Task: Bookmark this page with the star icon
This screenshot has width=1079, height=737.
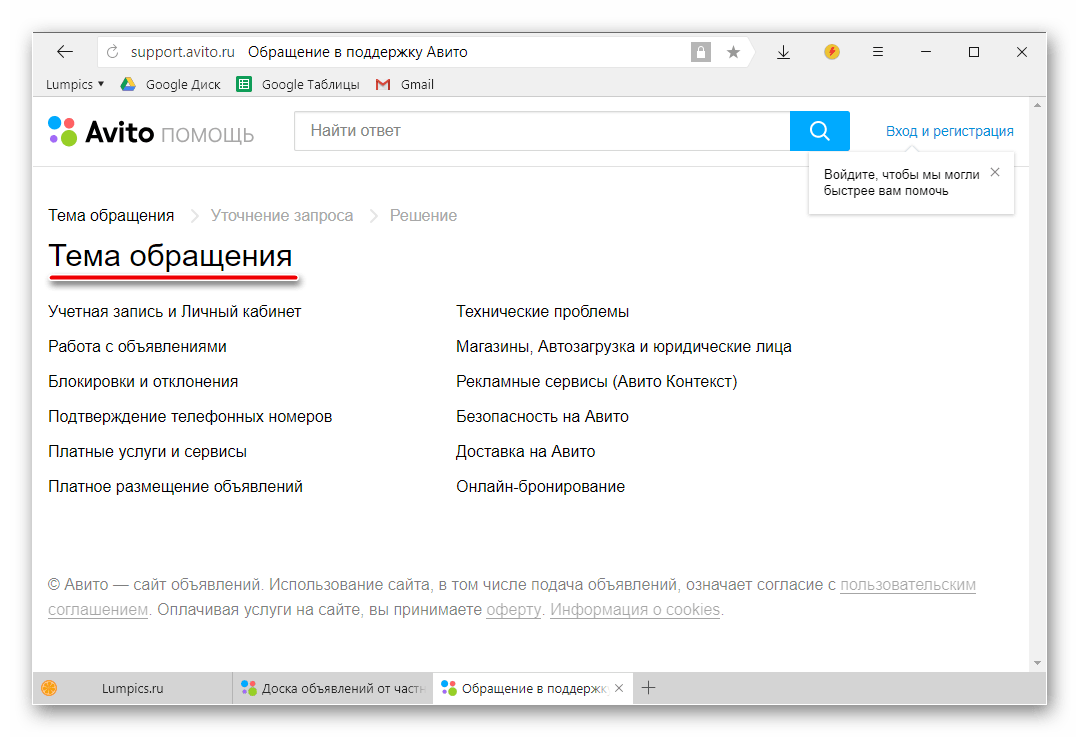Action: click(x=734, y=52)
